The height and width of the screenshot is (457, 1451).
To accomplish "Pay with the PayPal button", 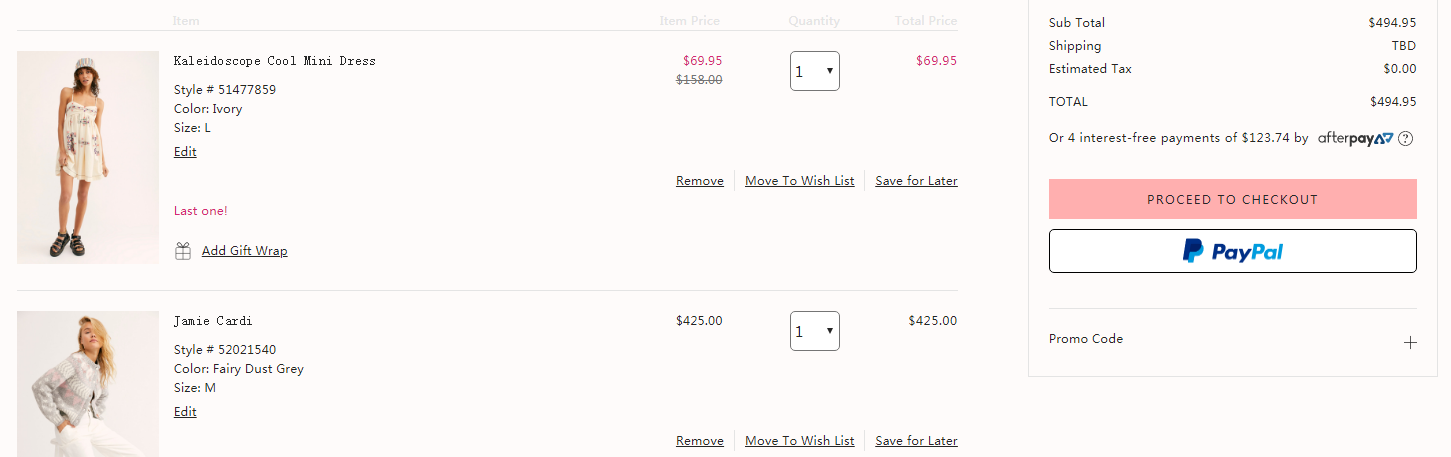I will (x=1232, y=251).
